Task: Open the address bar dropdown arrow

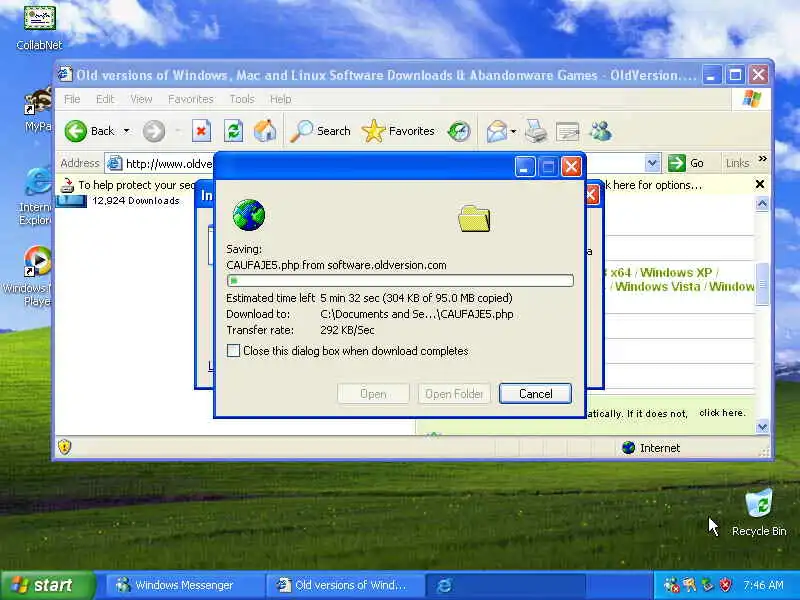Action: [652, 163]
